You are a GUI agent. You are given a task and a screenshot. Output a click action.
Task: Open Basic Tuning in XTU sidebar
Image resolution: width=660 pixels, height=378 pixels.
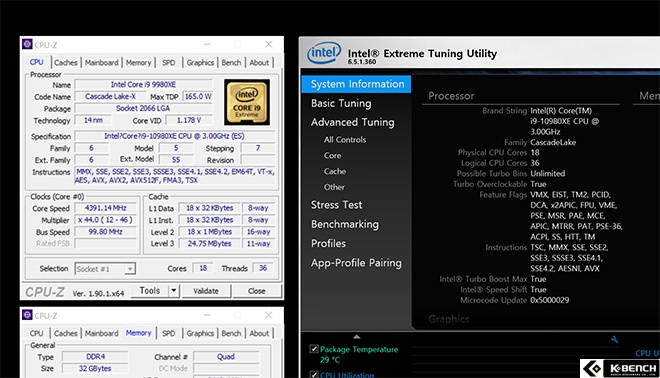click(341, 103)
